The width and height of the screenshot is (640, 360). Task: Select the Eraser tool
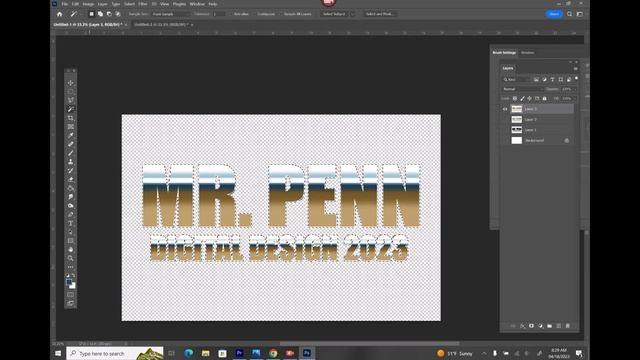click(x=71, y=179)
